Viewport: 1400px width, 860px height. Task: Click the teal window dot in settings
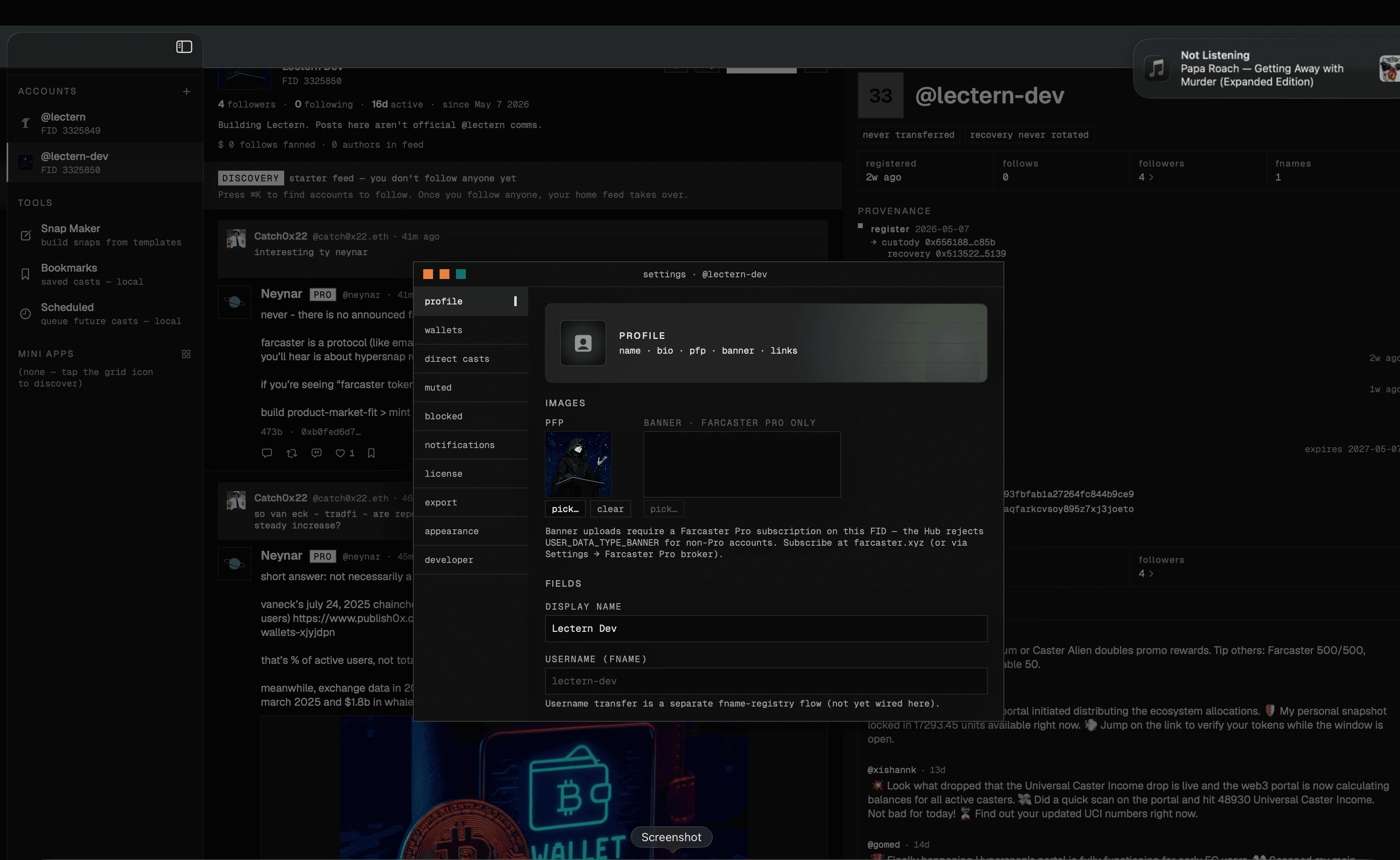[x=461, y=274]
